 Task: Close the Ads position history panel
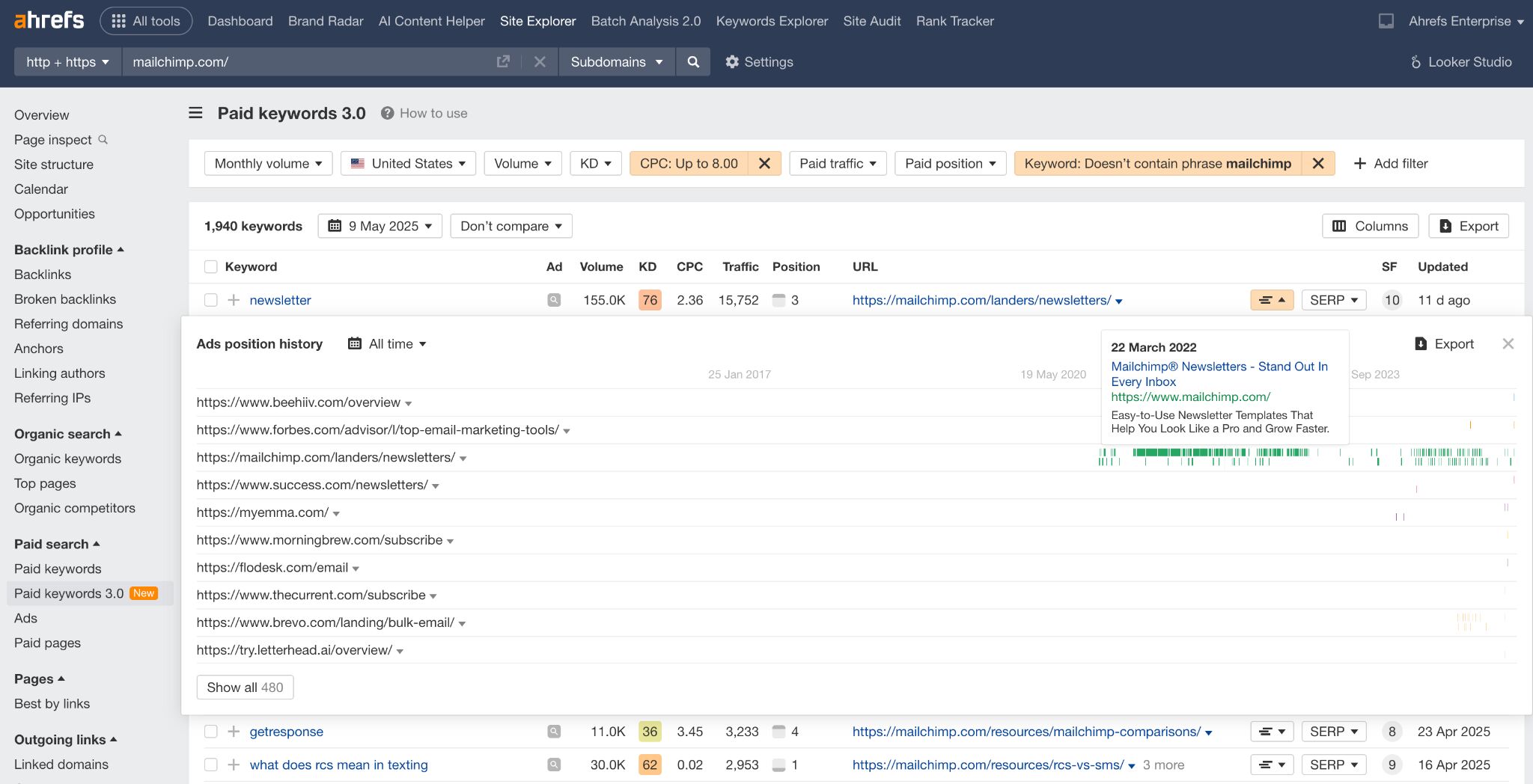click(x=1508, y=344)
